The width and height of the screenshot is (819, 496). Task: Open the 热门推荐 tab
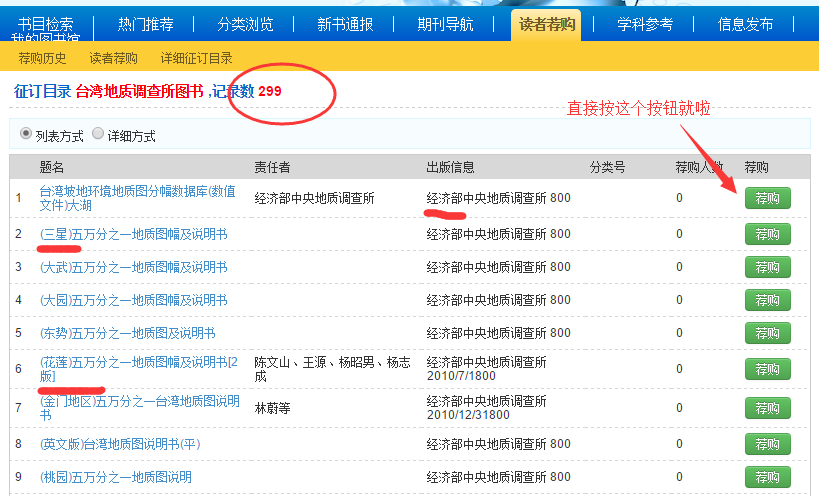pyautogui.click(x=147, y=25)
